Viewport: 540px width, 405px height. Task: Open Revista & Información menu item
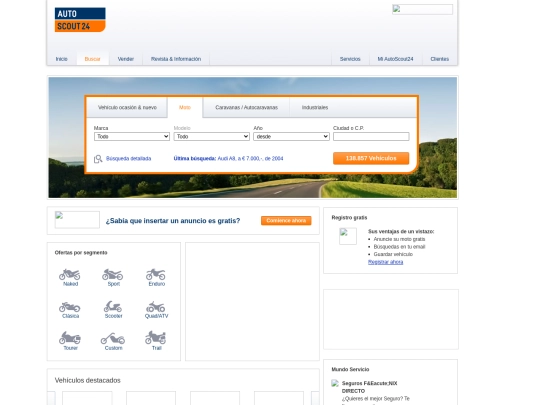point(176,59)
